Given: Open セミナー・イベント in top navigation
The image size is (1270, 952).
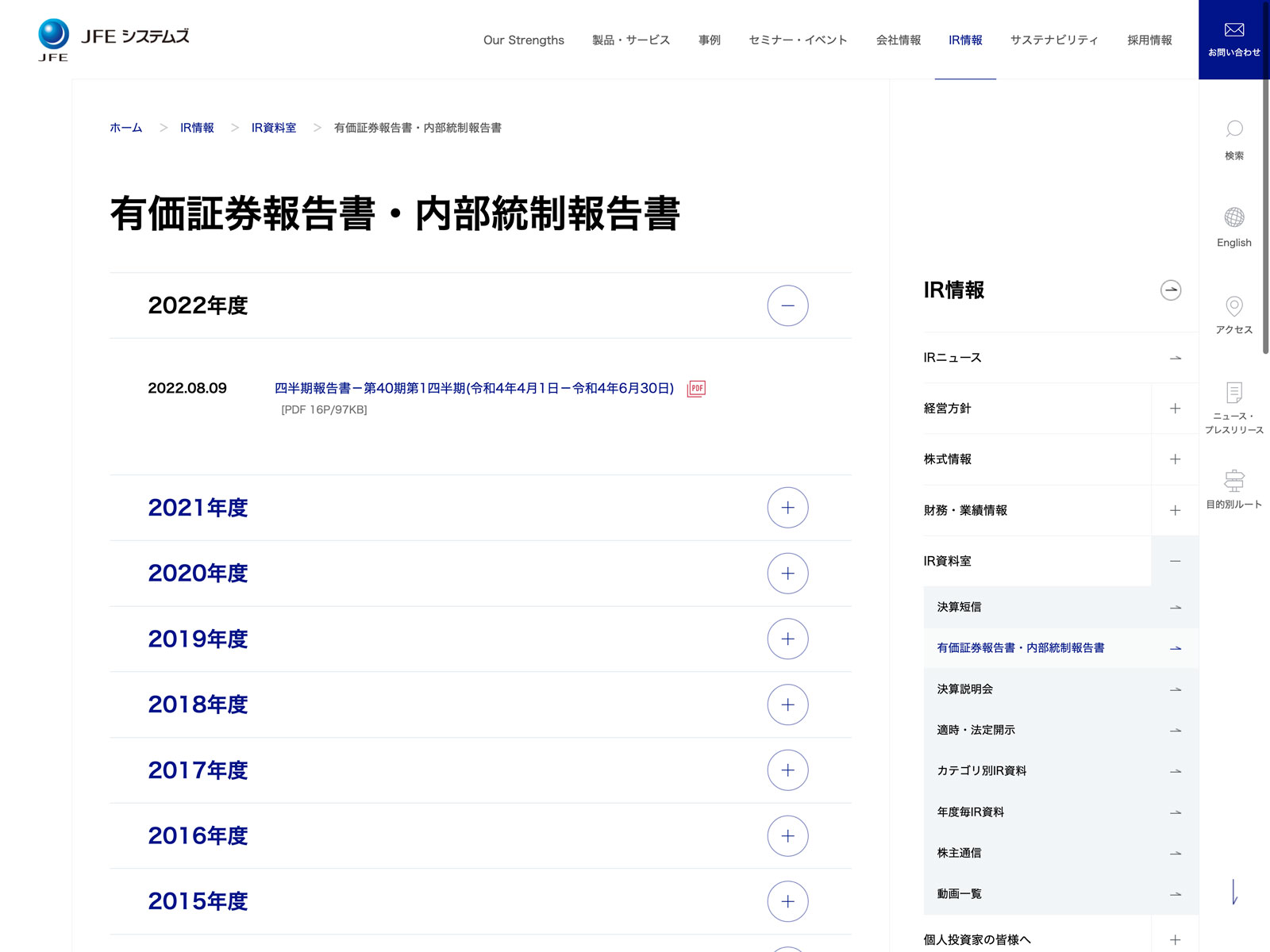Looking at the screenshot, I should coord(798,40).
